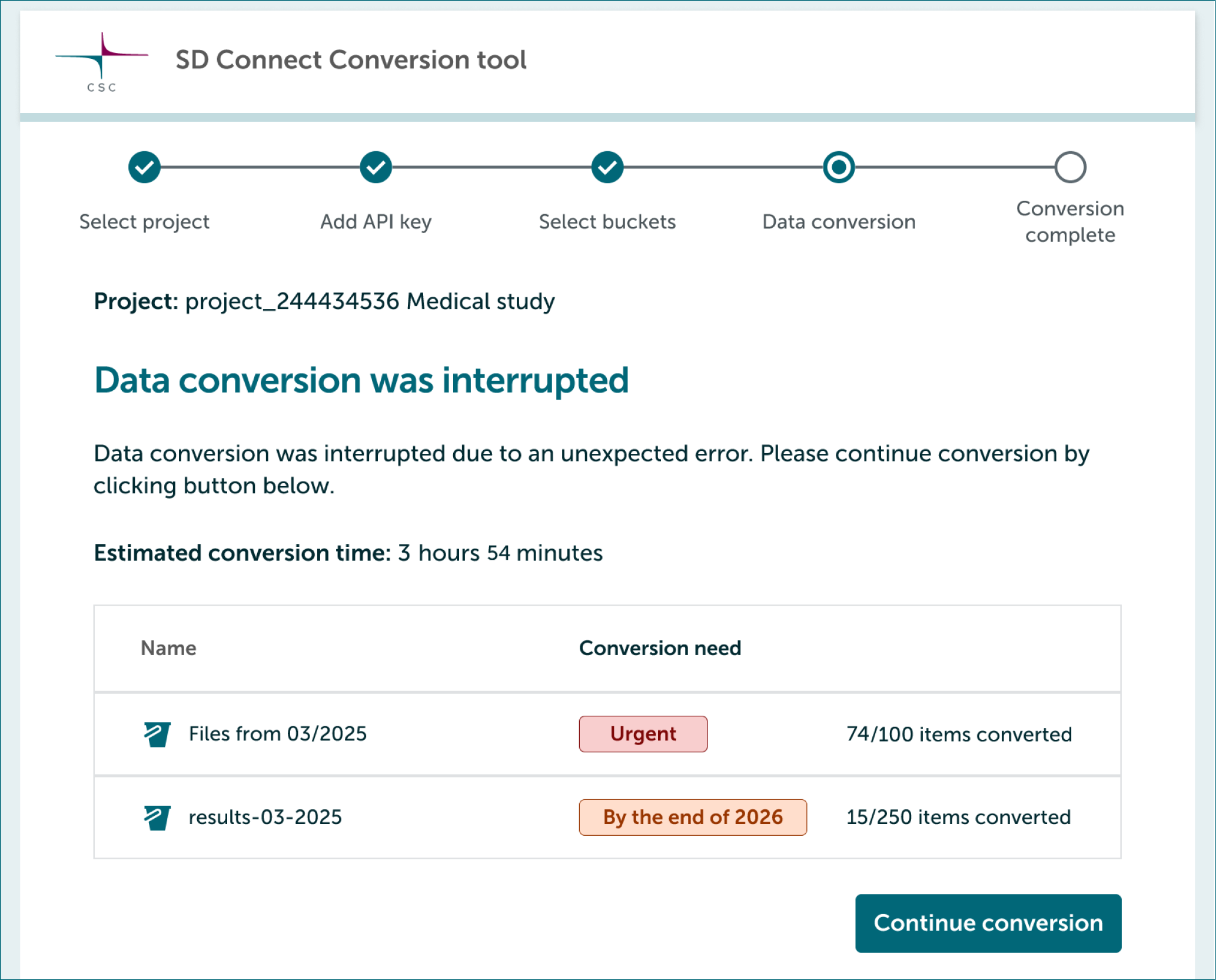Screen dimensions: 1216x980
Task: Select the results-03-2025 row
Action: tap(412, 817)
